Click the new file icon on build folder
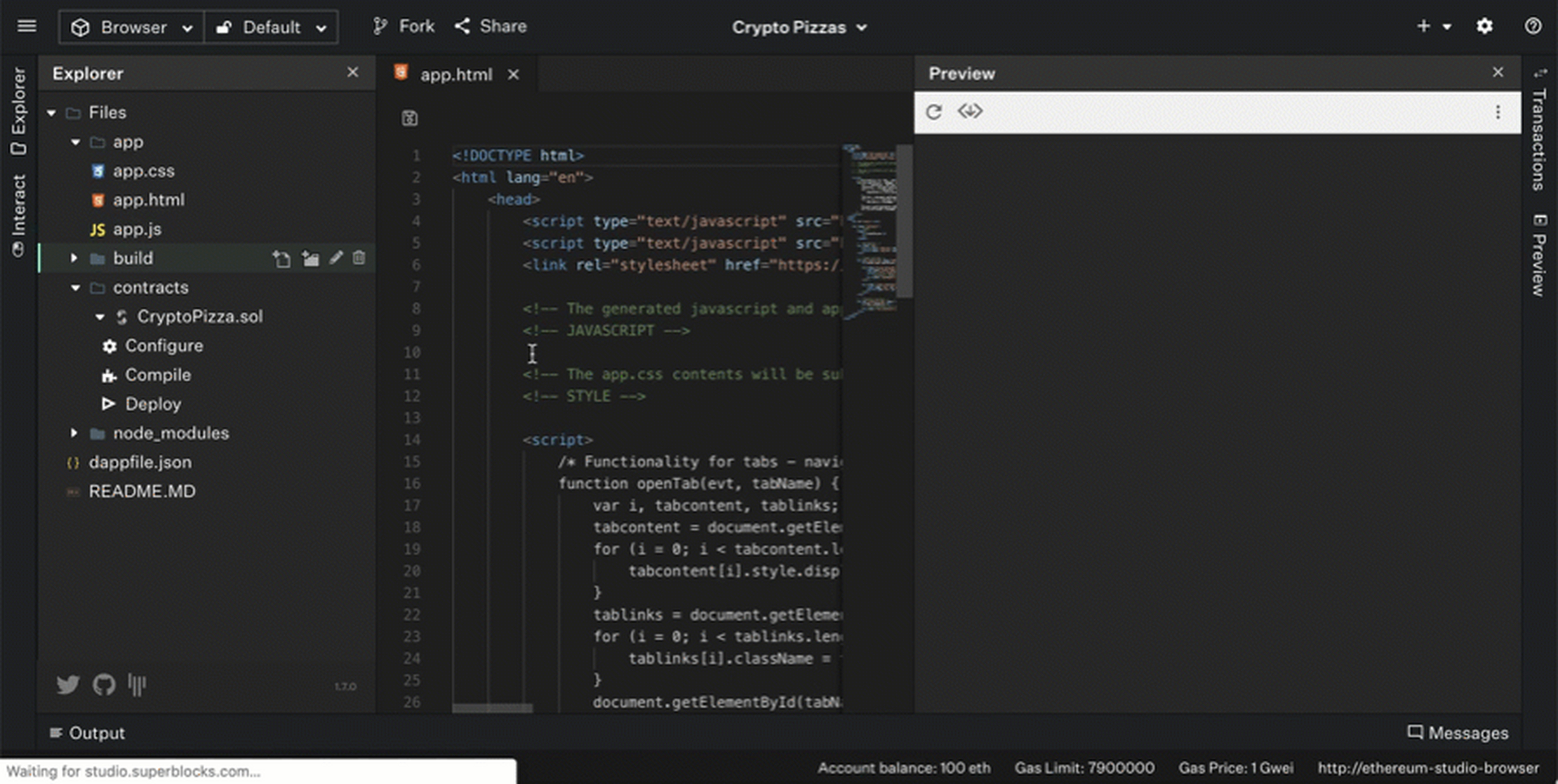The width and height of the screenshot is (1558, 784). 281,258
